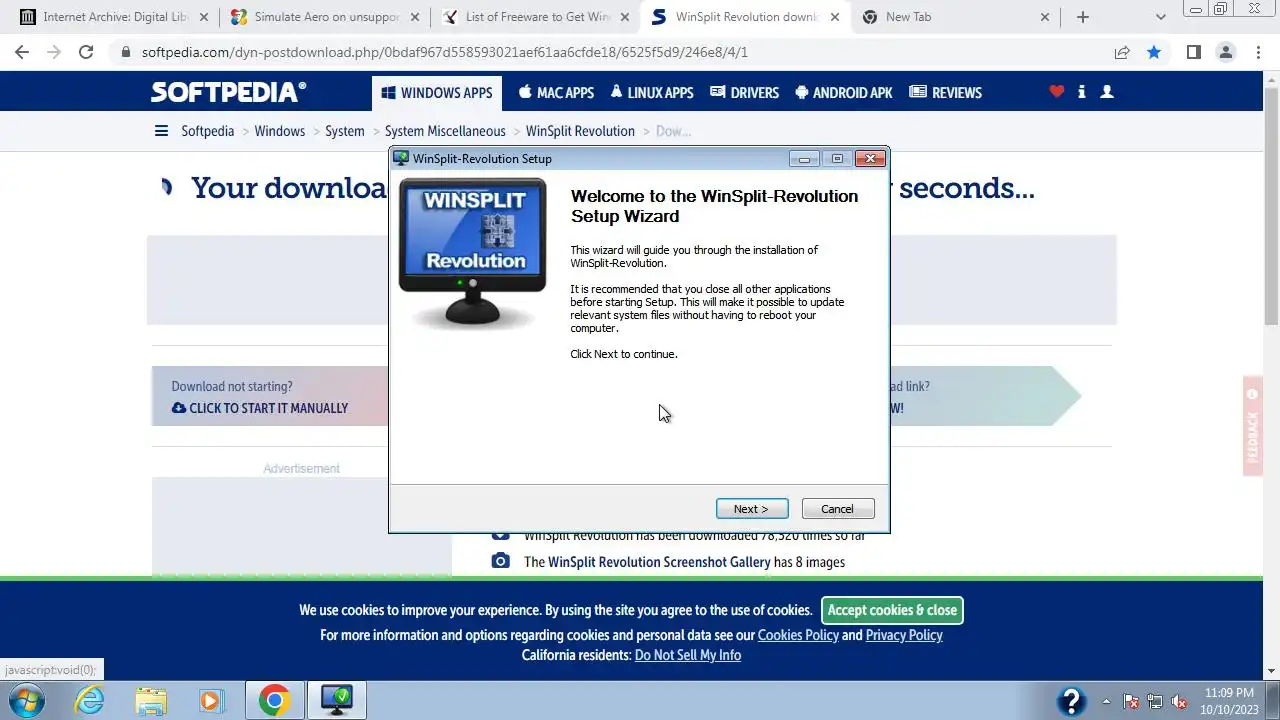Open Chrome side panel icon
Image resolution: width=1280 pixels, height=720 pixels.
pos(1193,52)
